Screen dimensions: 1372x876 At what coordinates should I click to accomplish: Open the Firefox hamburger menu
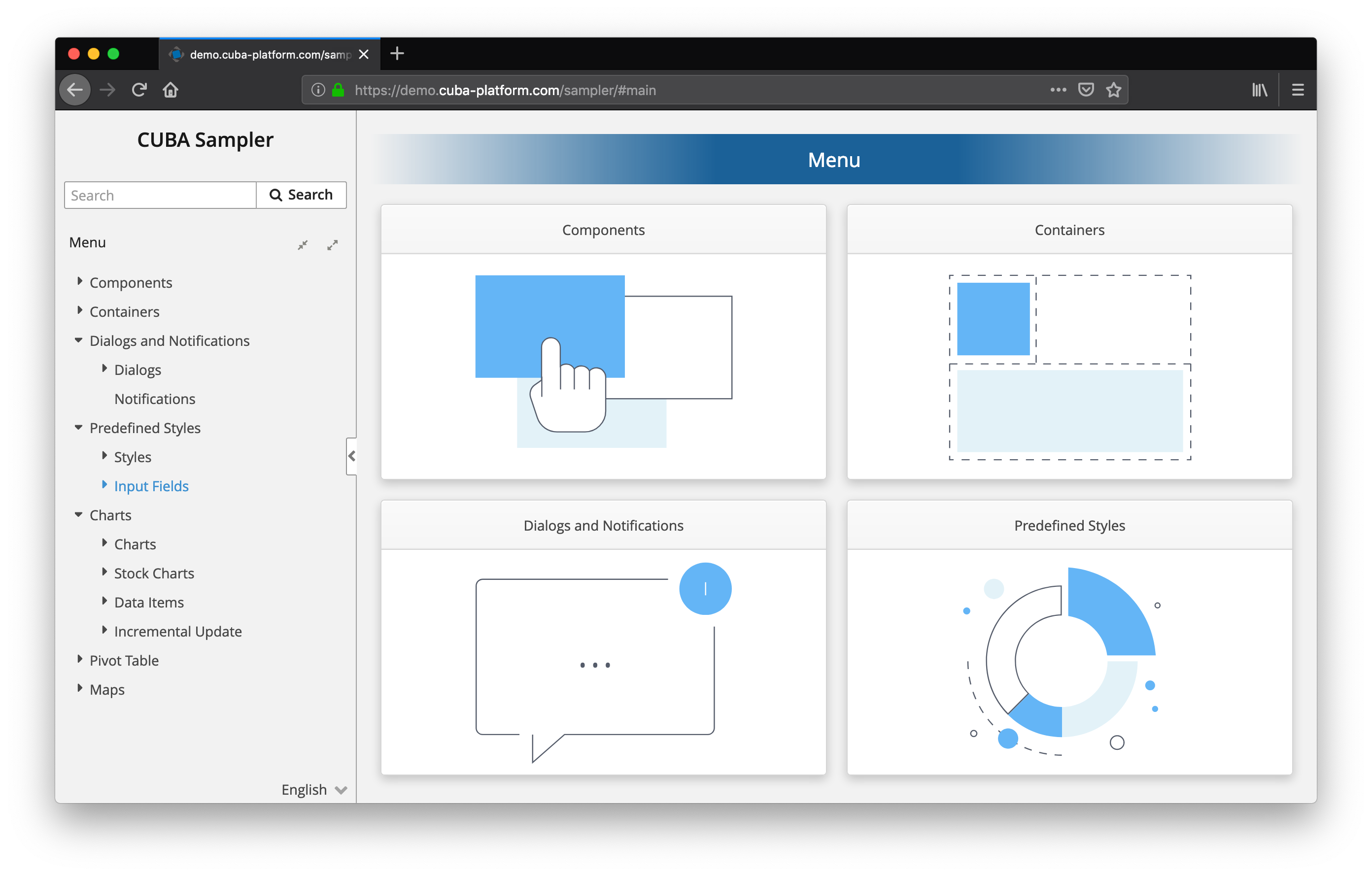(1298, 90)
